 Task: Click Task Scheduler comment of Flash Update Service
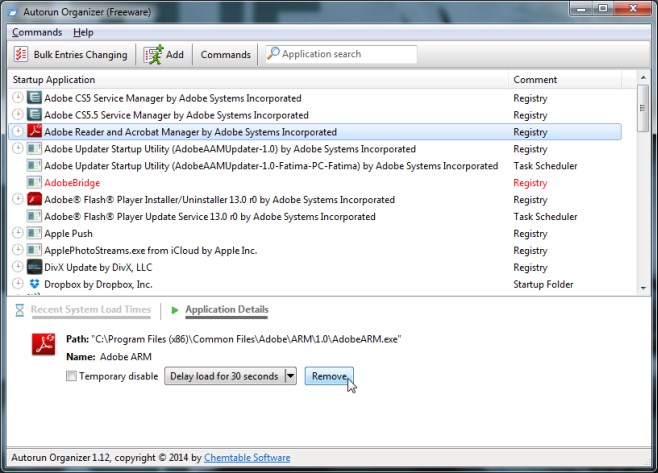click(545, 217)
